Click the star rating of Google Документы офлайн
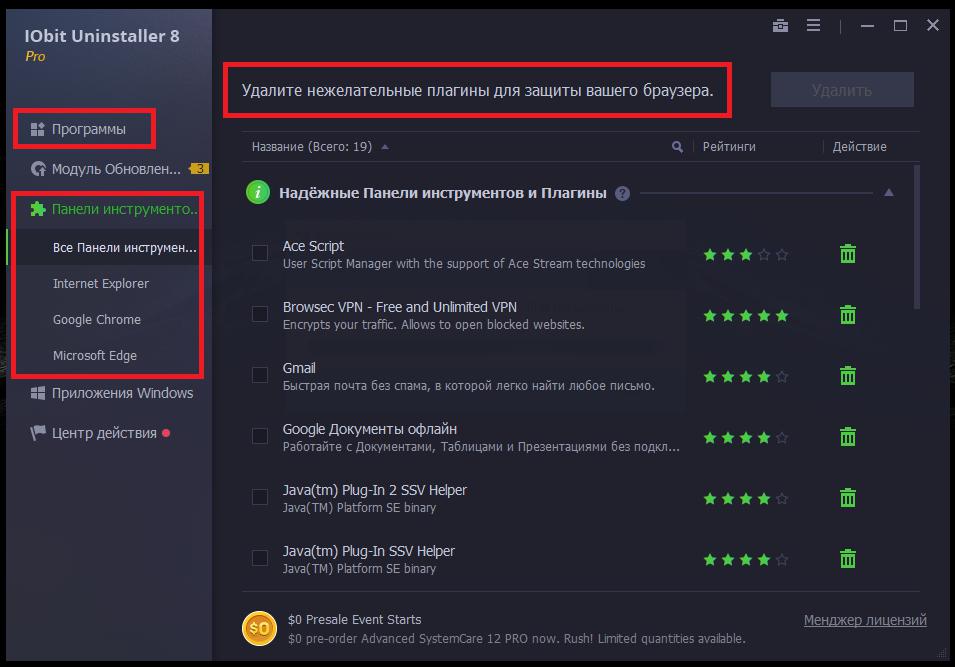Viewport: 955px width, 667px height. 746,437
